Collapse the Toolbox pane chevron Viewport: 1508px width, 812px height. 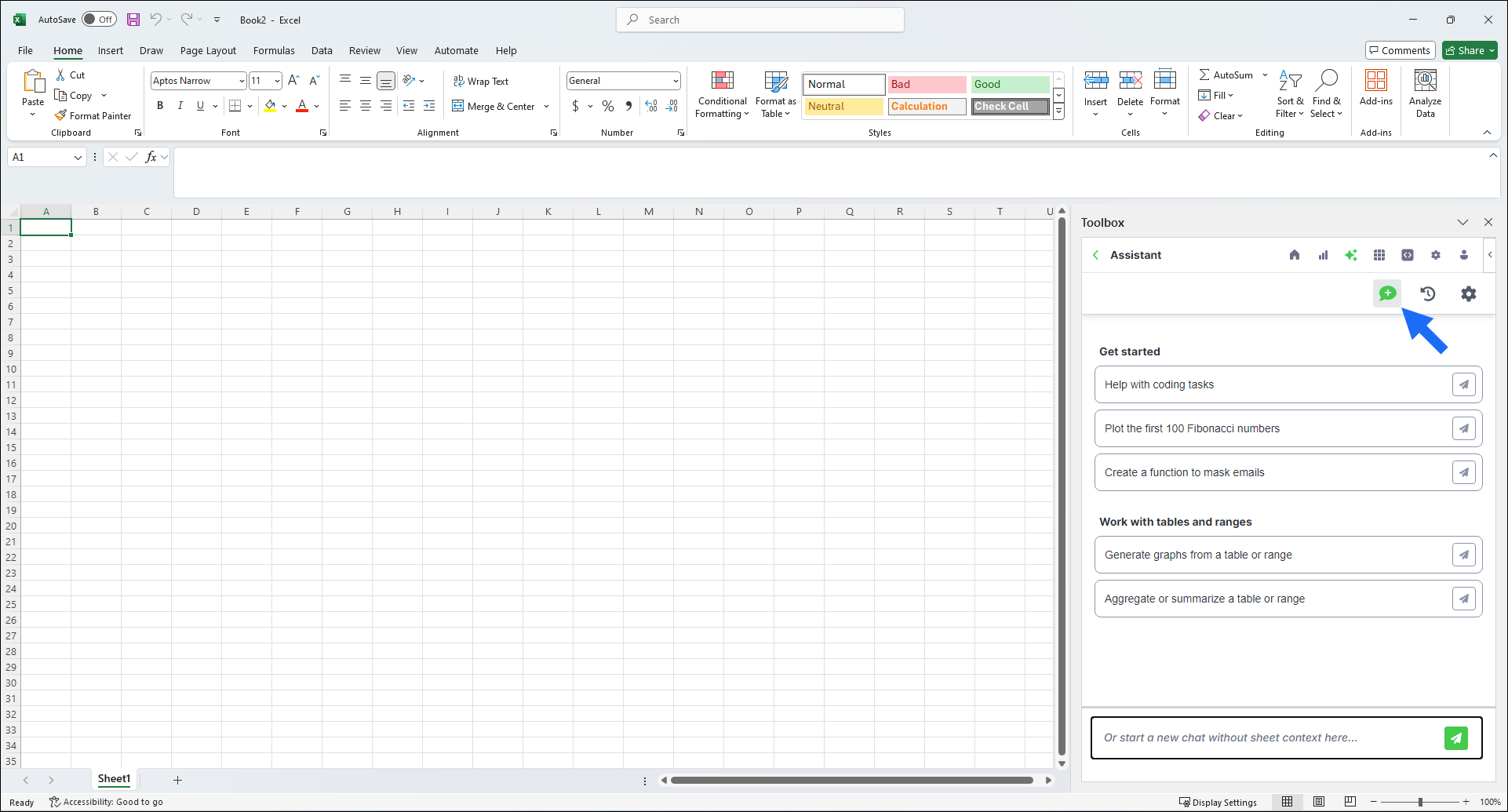(1462, 223)
